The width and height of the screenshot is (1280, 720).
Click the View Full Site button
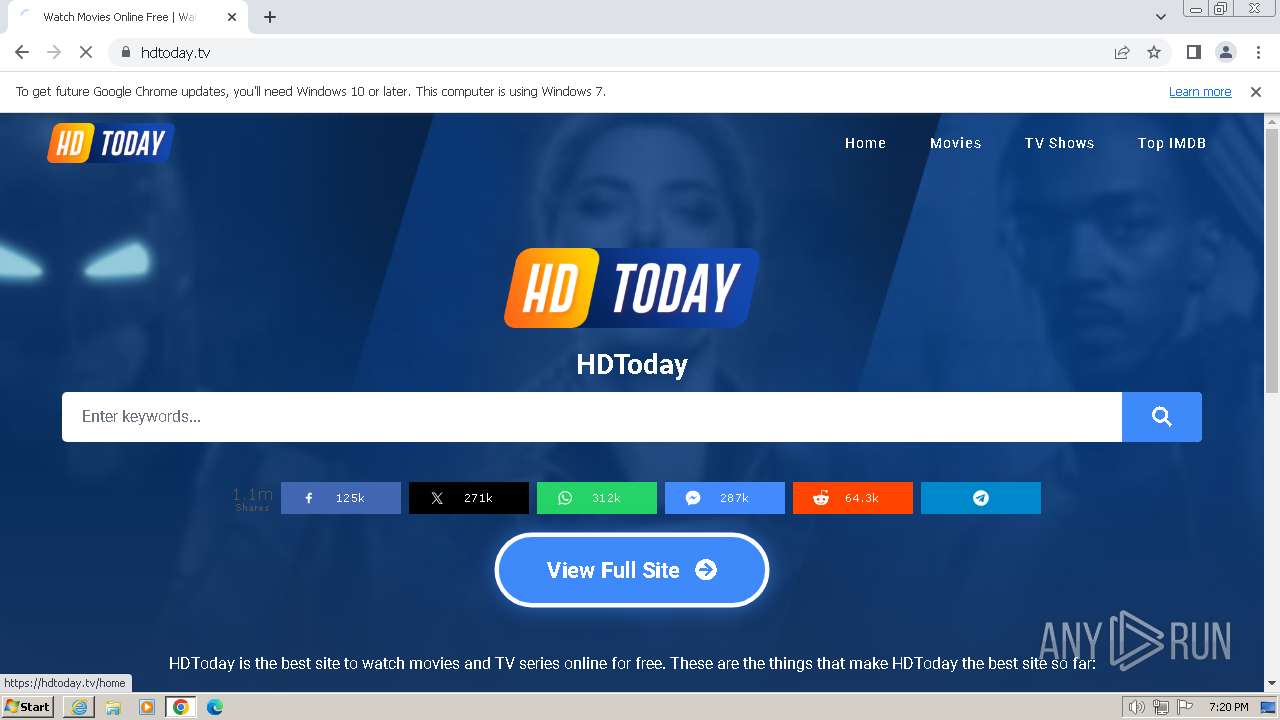(632, 570)
